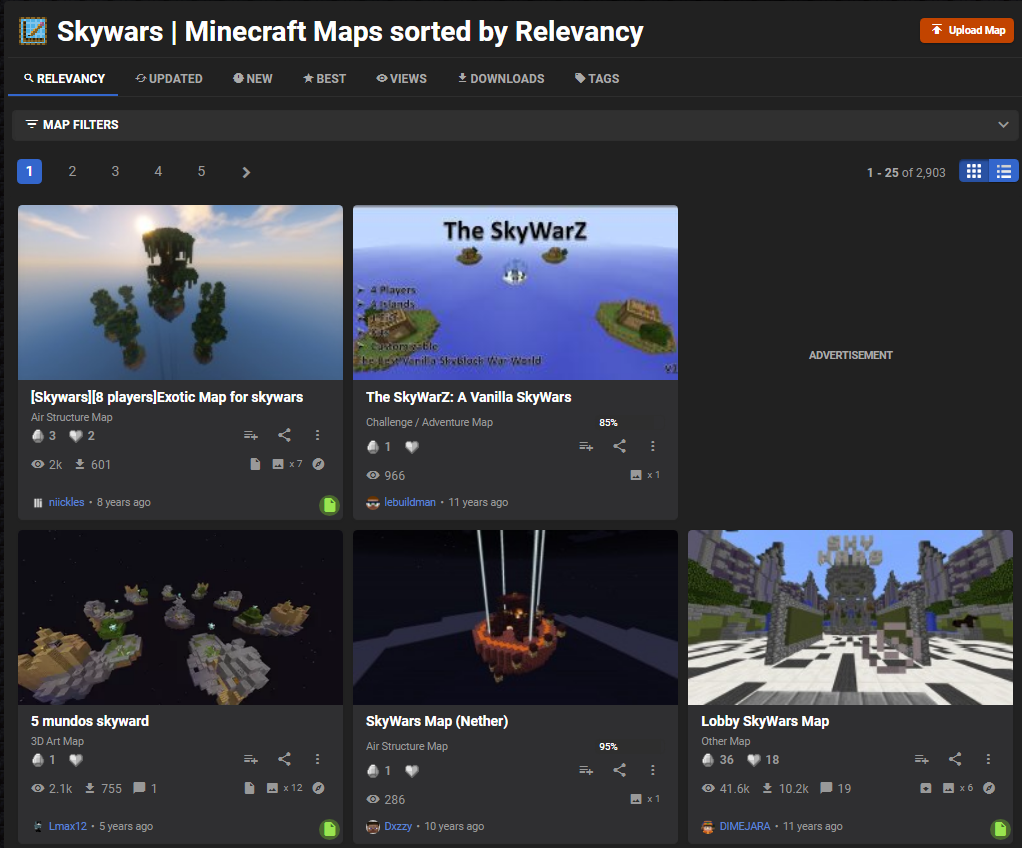Click the next page arrow

pyautogui.click(x=246, y=172)
